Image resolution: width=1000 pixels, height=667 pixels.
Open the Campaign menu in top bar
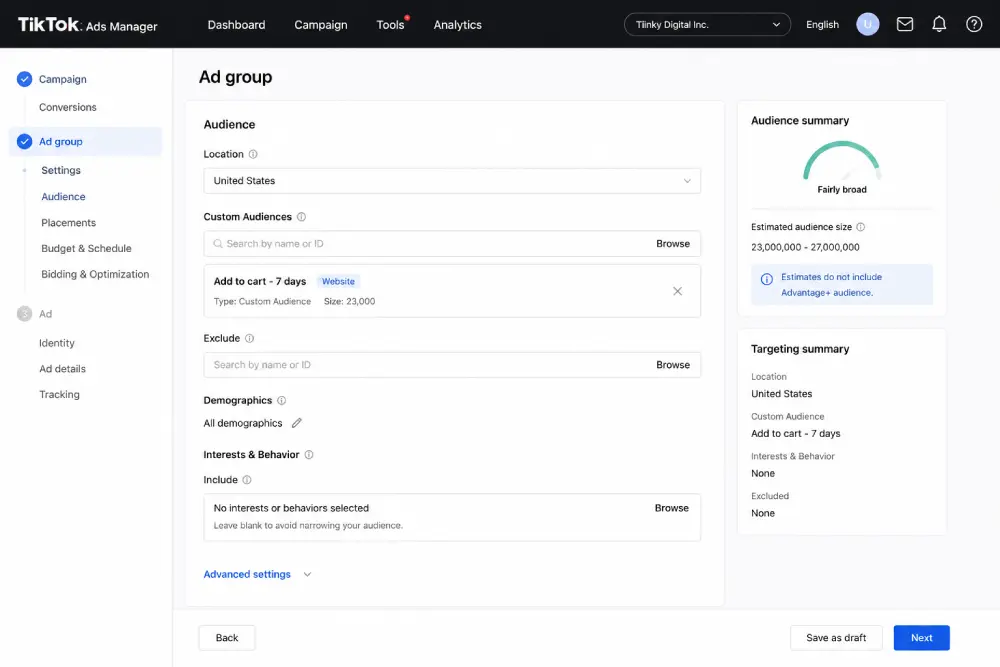(x=320, y=25)
